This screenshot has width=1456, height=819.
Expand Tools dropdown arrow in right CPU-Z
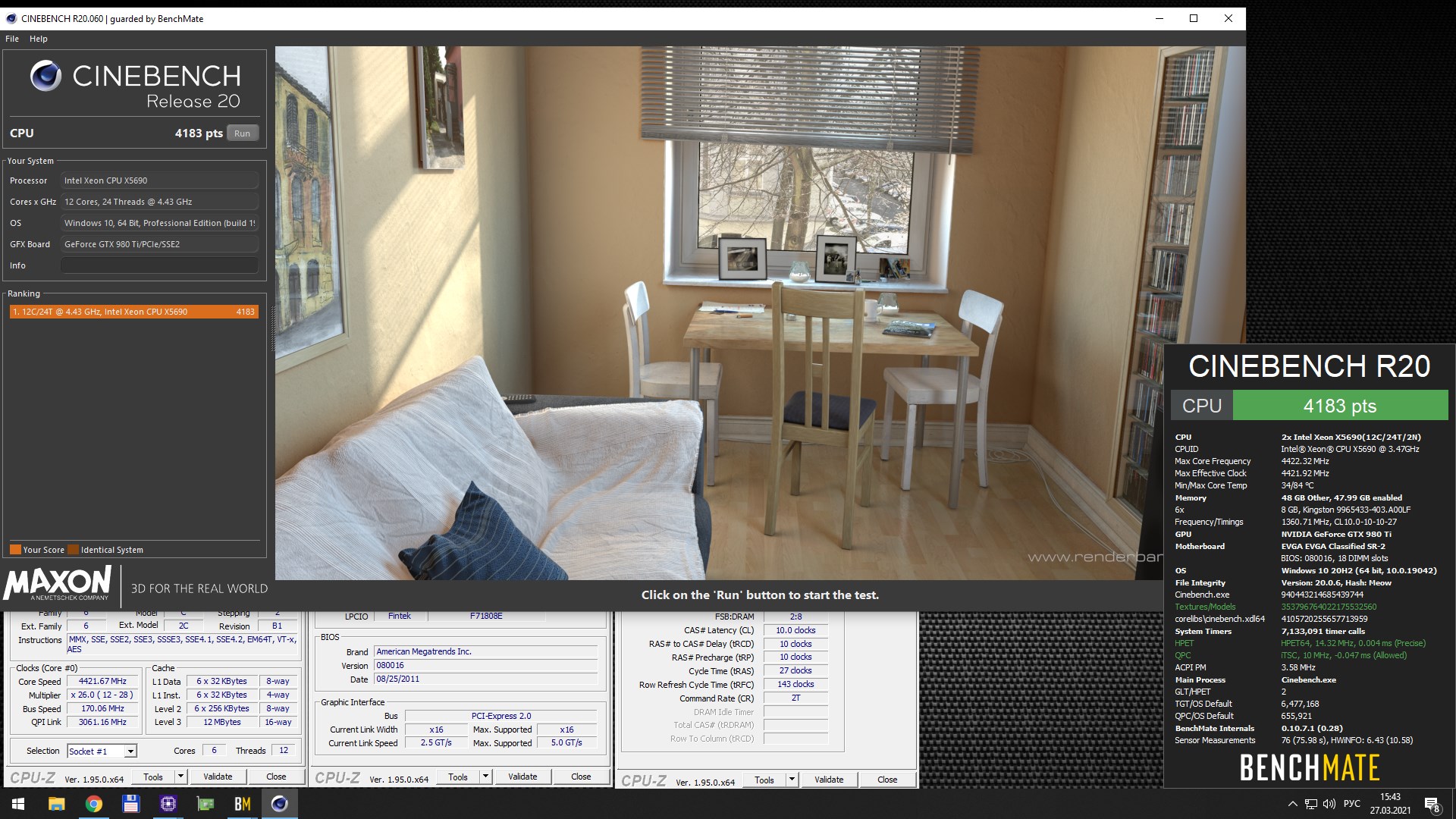click(x=792, y=780)
